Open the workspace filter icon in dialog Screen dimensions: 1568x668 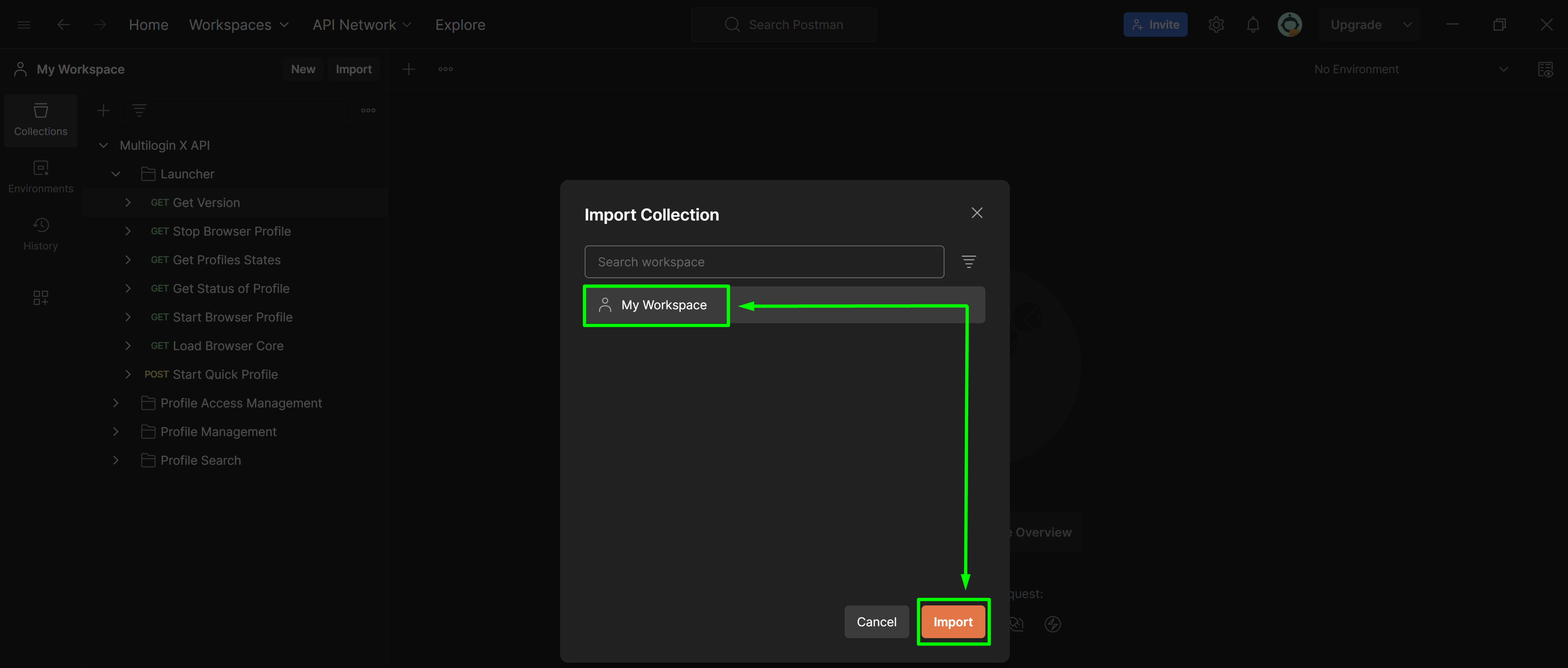[x=969, y=262]
